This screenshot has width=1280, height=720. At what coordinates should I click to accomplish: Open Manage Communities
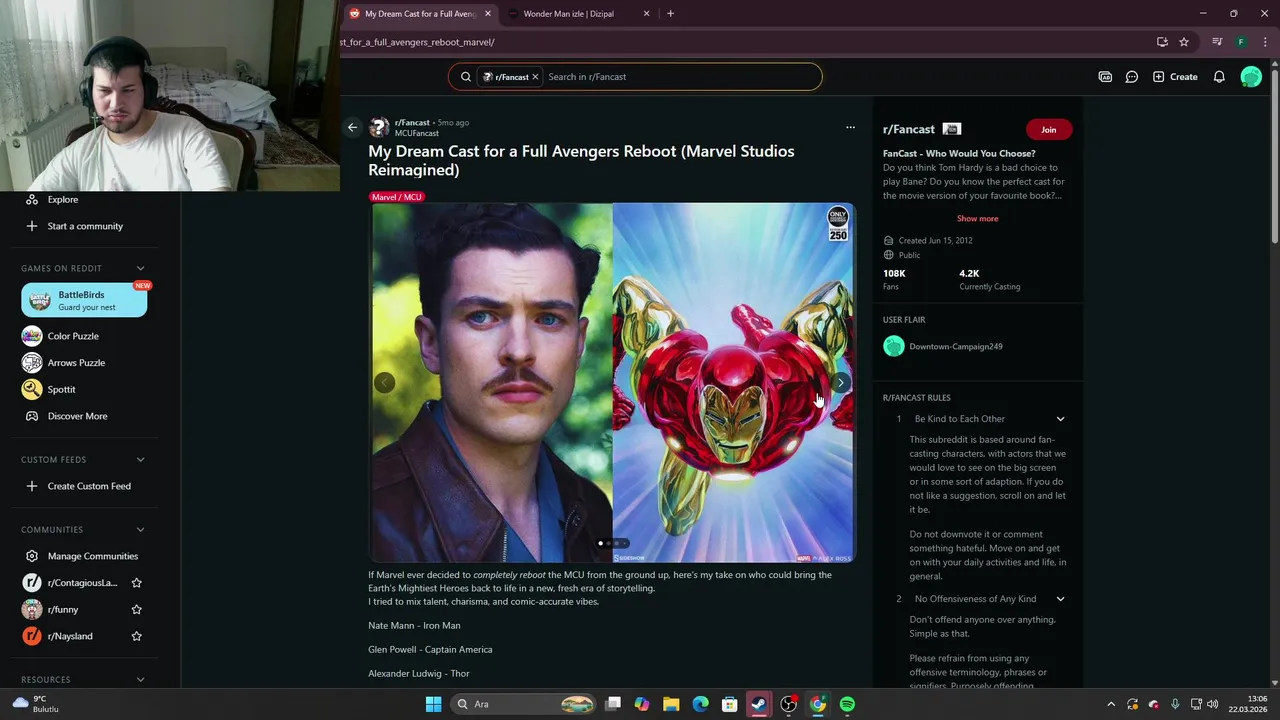pyautogui.click(x=84, y=556)
